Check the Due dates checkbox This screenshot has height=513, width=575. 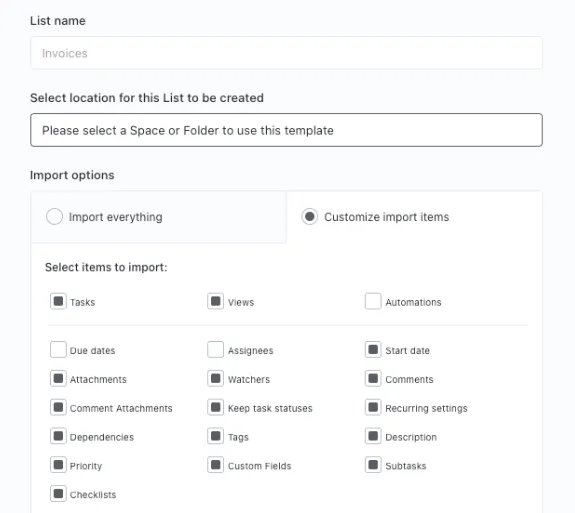58,349
